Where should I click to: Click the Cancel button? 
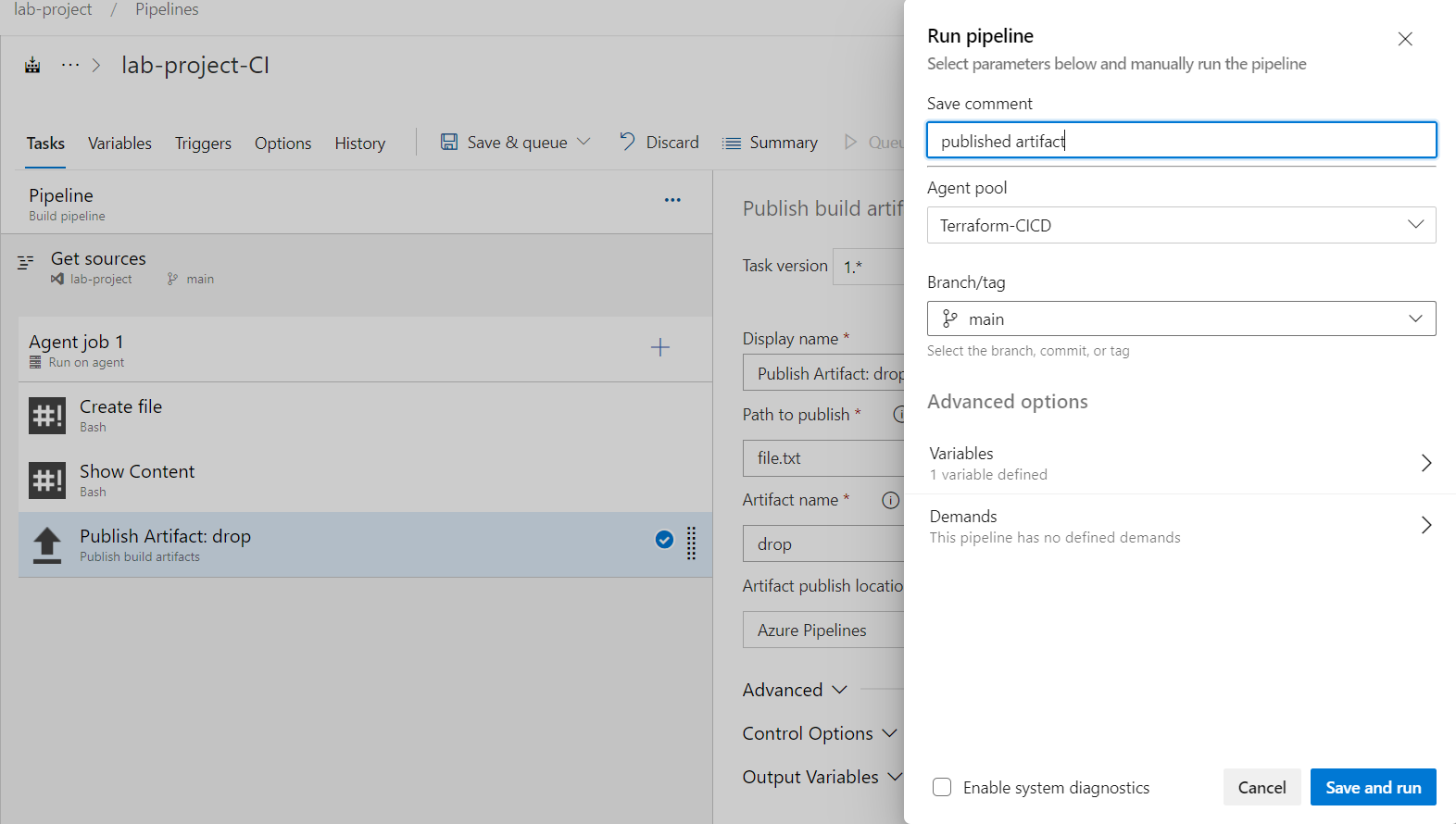(1262, 787)
